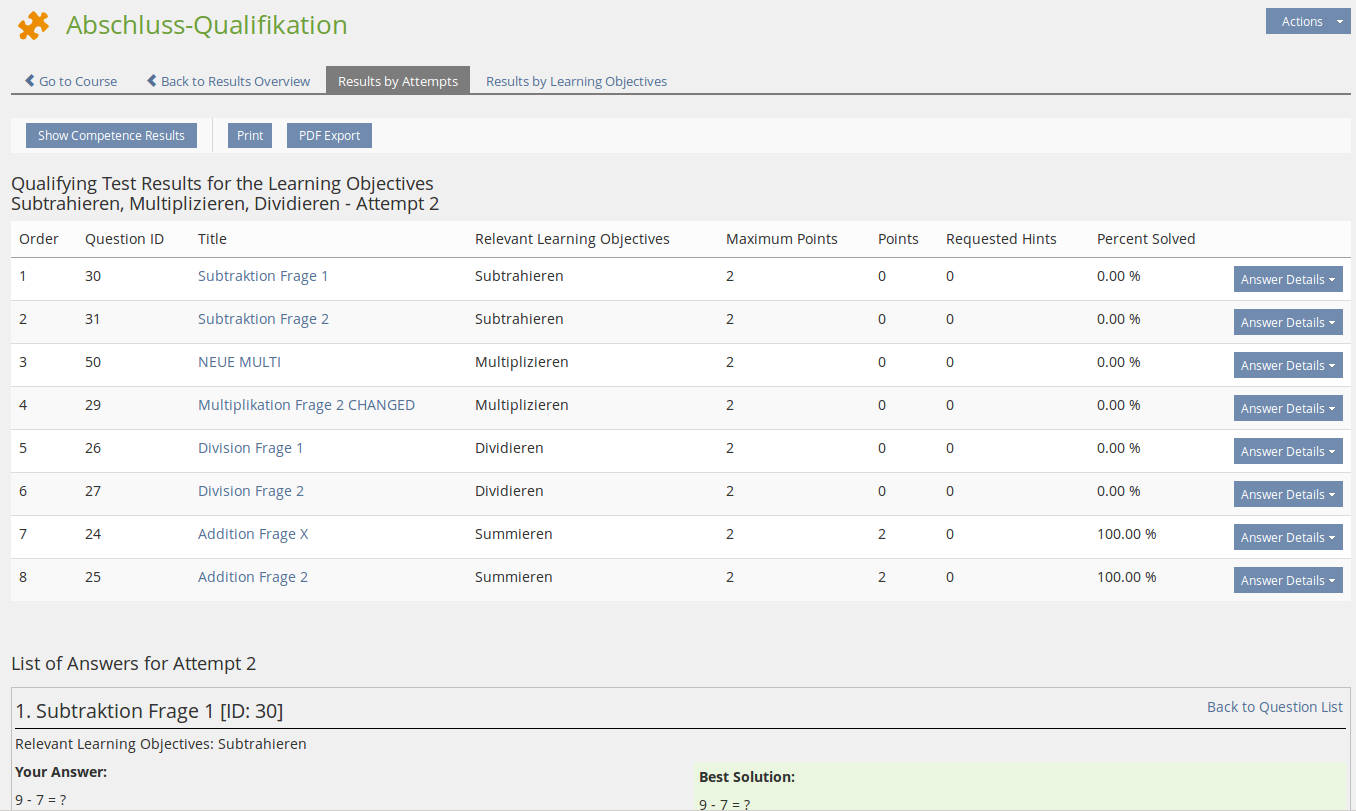Viewport: 1356px width, 811px height.
Task: Switch to Results by Learning Objectives tab
Action: pos(576,81)
